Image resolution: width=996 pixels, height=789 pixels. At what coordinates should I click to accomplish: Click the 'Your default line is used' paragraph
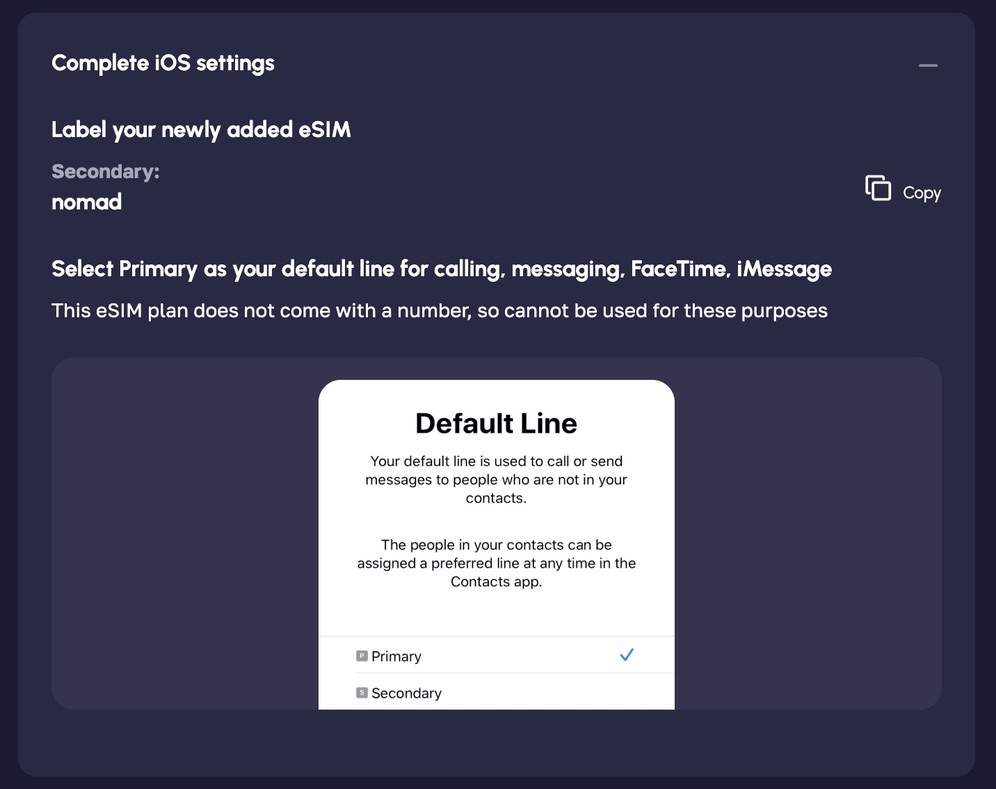[x=496, y=479]
